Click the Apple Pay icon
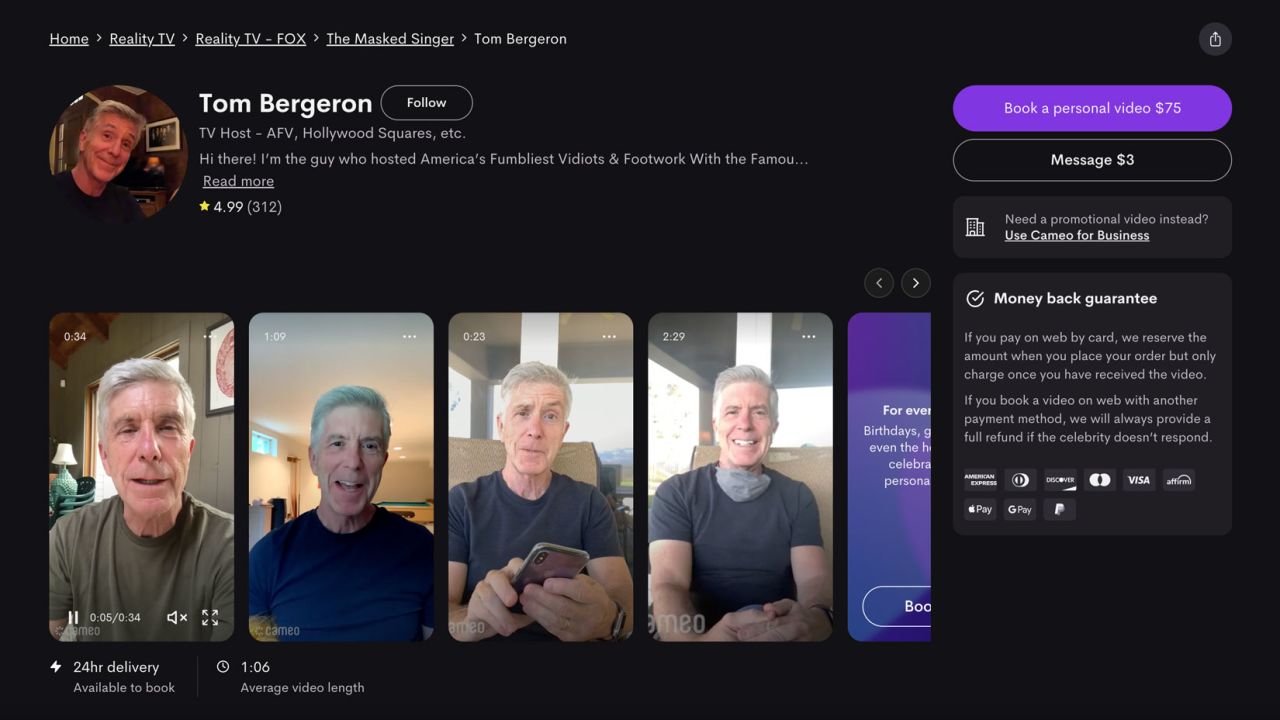This screenshot has width=1280, height=720. 980,509
